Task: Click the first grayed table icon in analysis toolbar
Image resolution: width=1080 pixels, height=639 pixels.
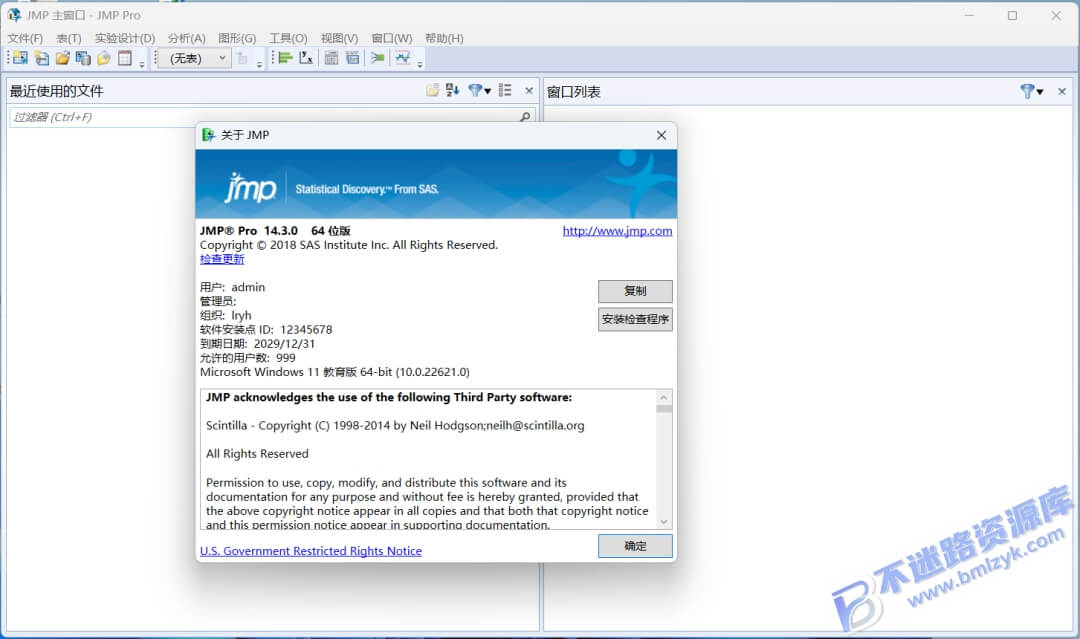Action: [331, 58]
